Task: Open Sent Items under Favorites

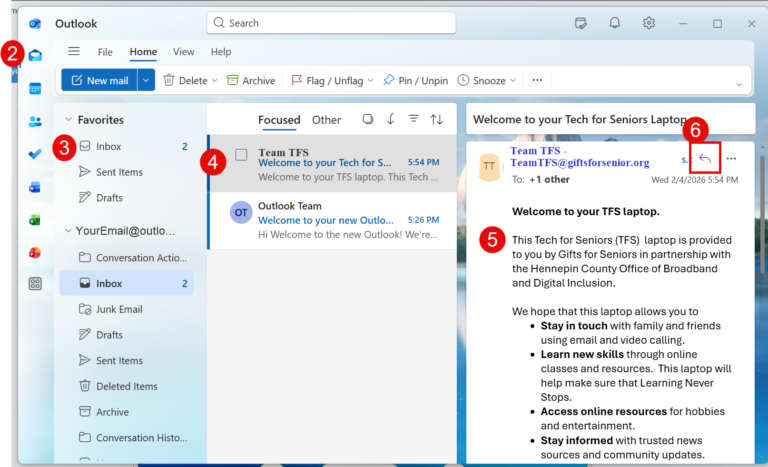Action: click(127, 172)
